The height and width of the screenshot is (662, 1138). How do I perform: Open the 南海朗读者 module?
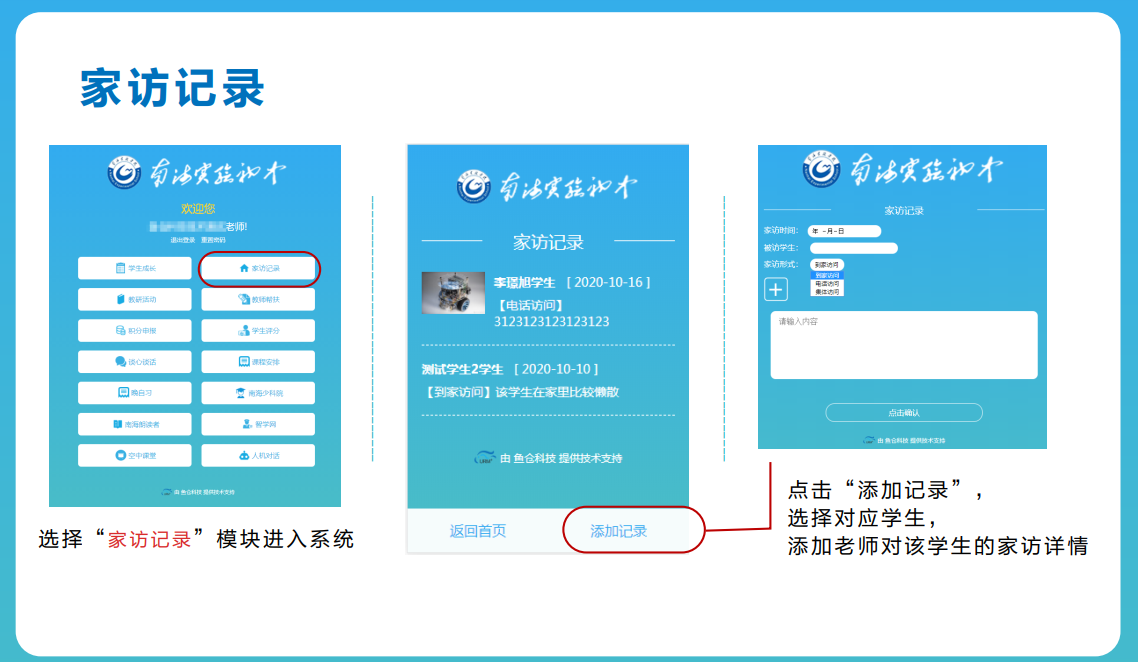pyautogui.click(x=134, y=424)
